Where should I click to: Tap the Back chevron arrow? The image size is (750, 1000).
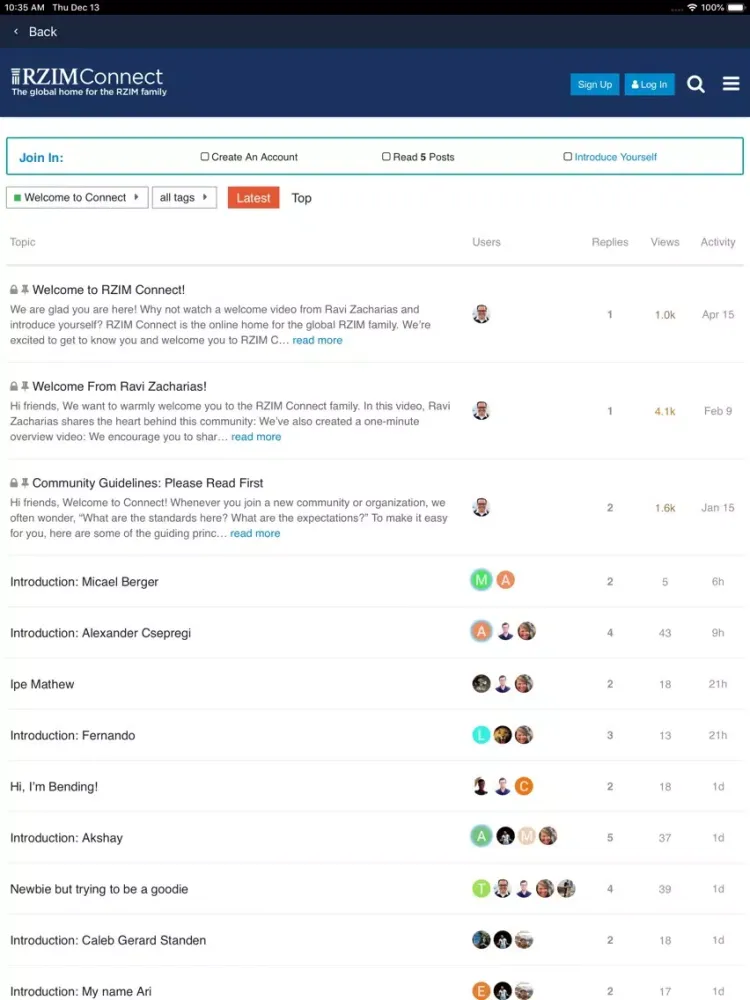tap(16, 31)
